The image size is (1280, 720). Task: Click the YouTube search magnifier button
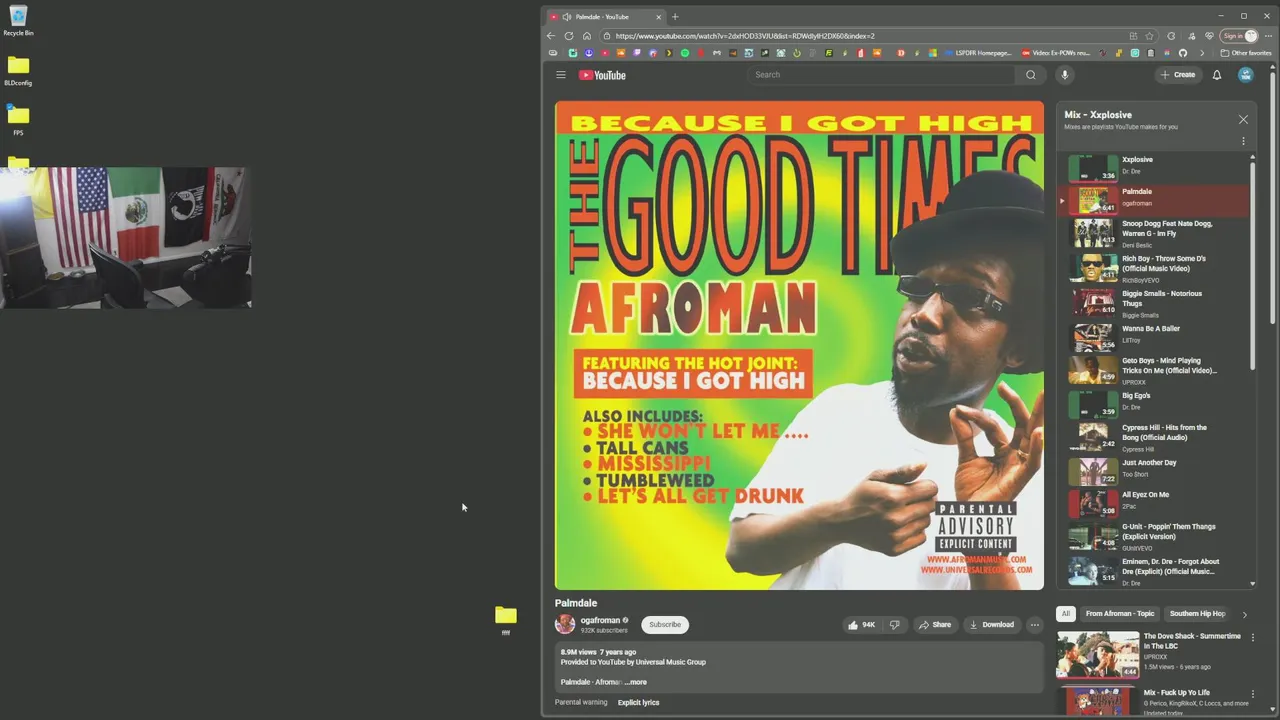pos(1031,75)
